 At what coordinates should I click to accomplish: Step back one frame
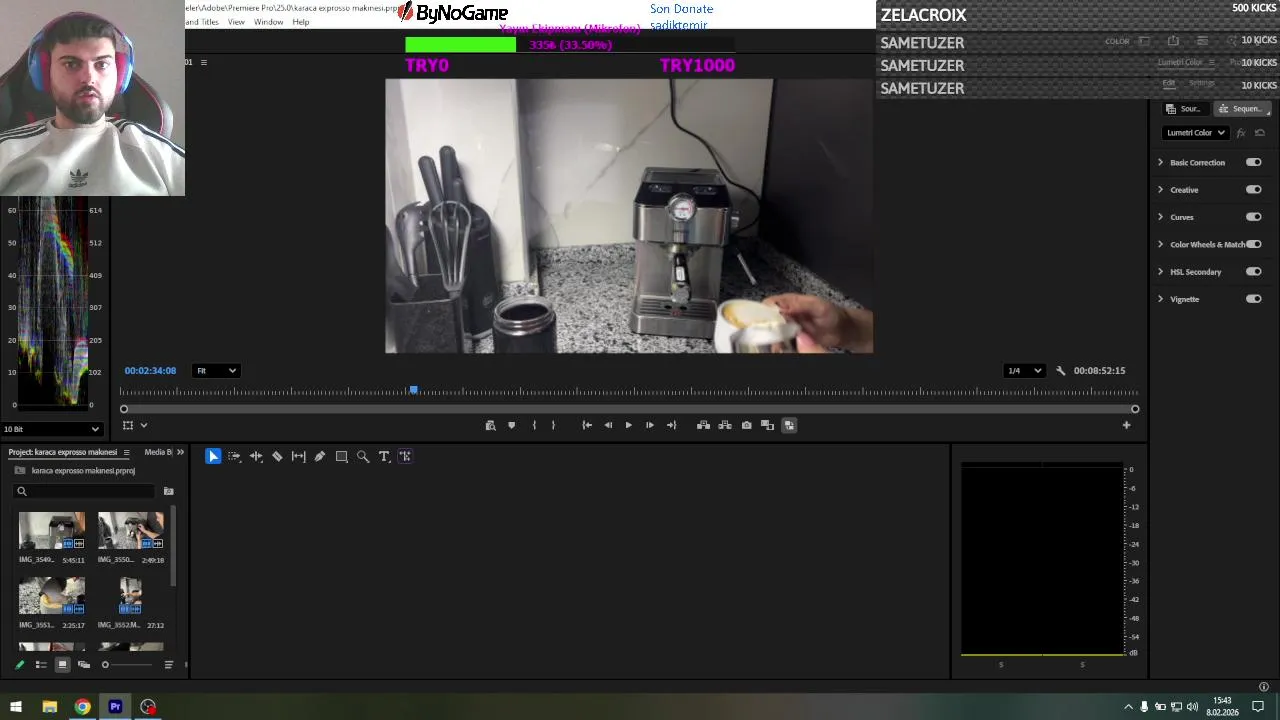point(608,425)
